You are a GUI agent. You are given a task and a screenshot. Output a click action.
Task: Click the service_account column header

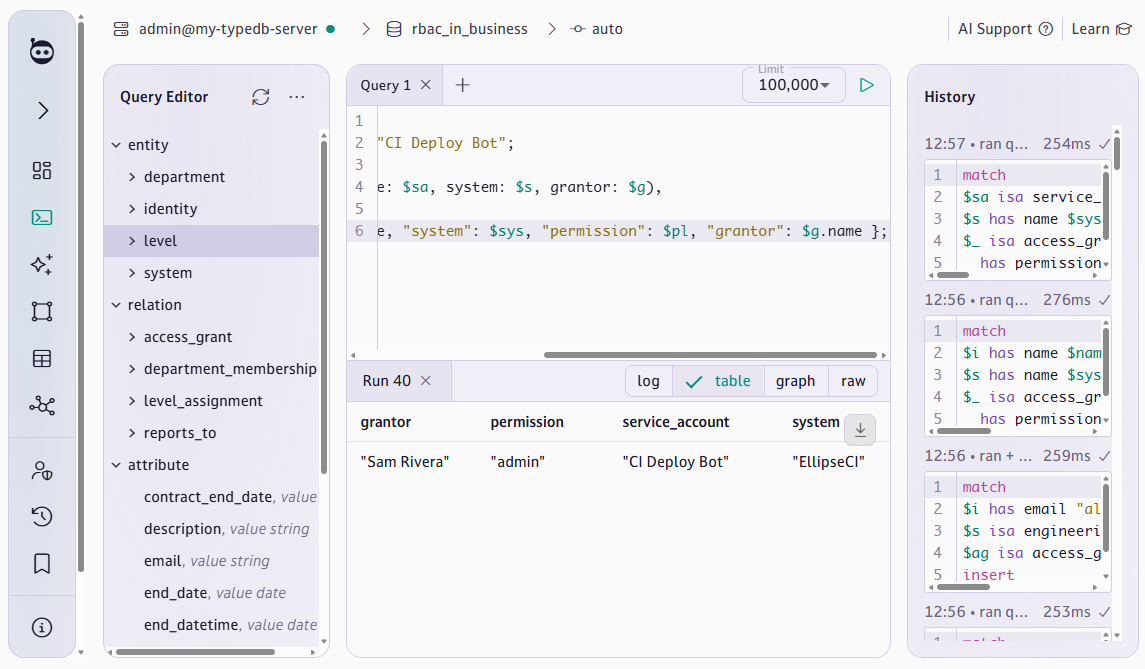pyautogui.click(x=675, y=422)
